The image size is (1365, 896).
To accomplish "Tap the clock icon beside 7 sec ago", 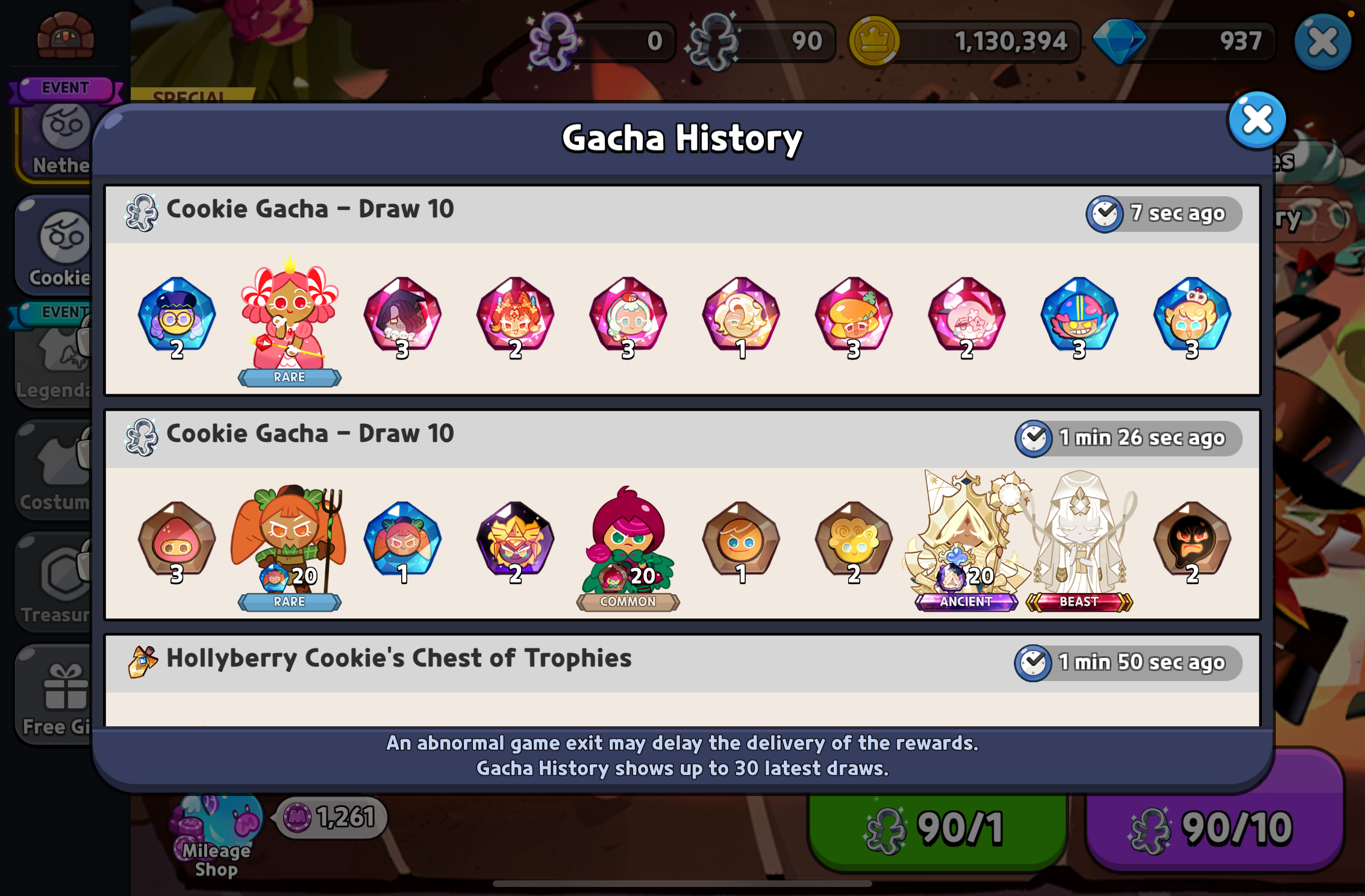I will point(1105,213).
